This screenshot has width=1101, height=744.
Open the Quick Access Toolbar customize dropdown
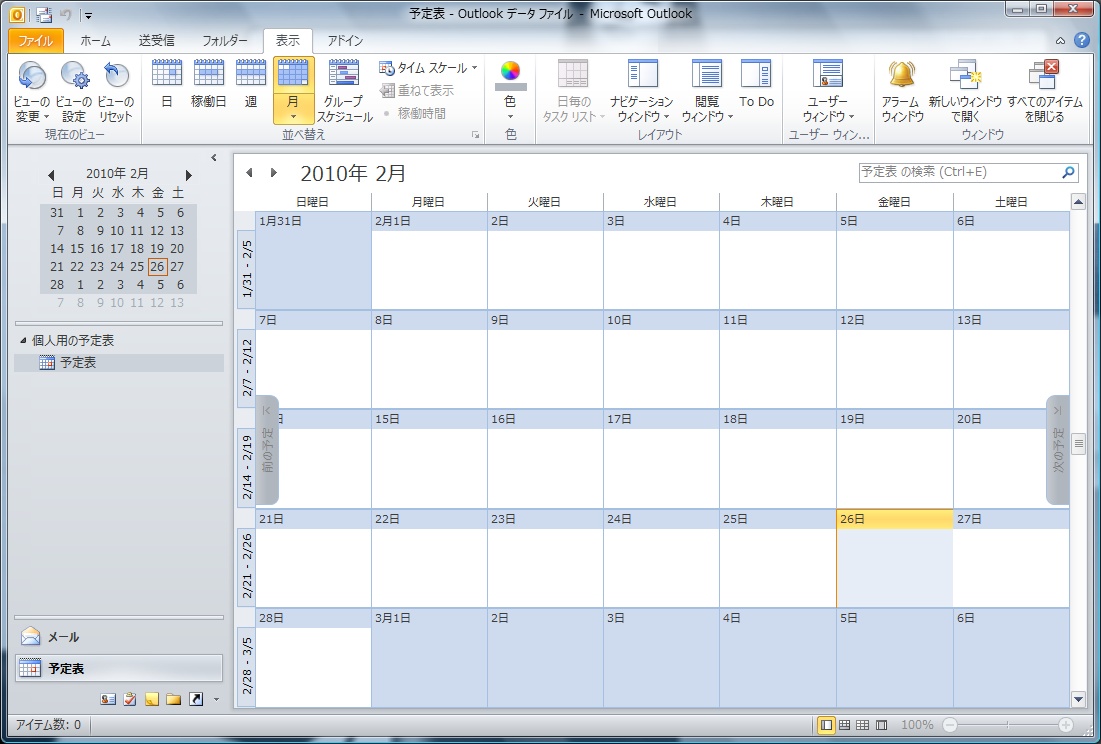coord(88,15)
